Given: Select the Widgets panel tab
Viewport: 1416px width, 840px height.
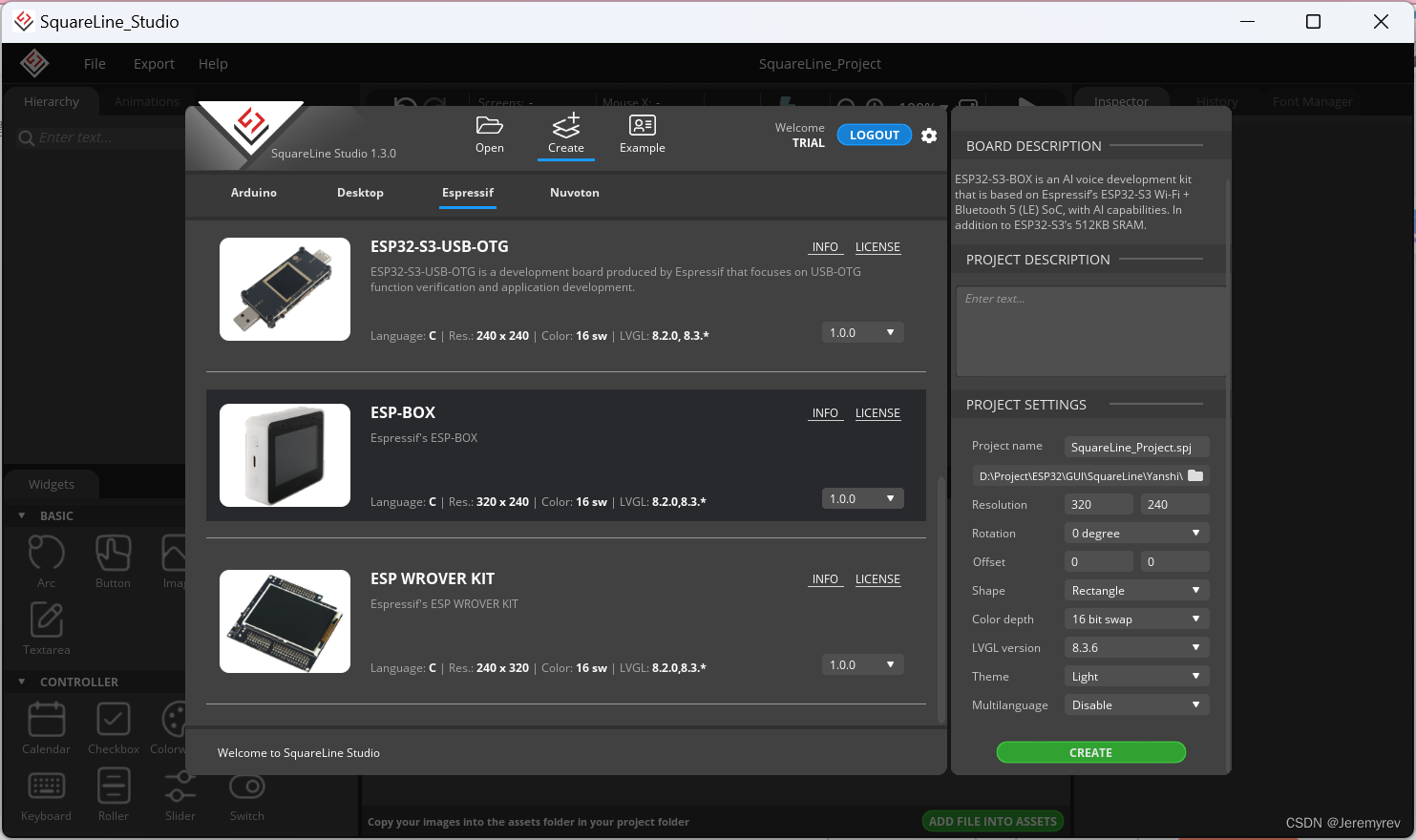Looking at the screenshot, I should [x=52, y=485].
